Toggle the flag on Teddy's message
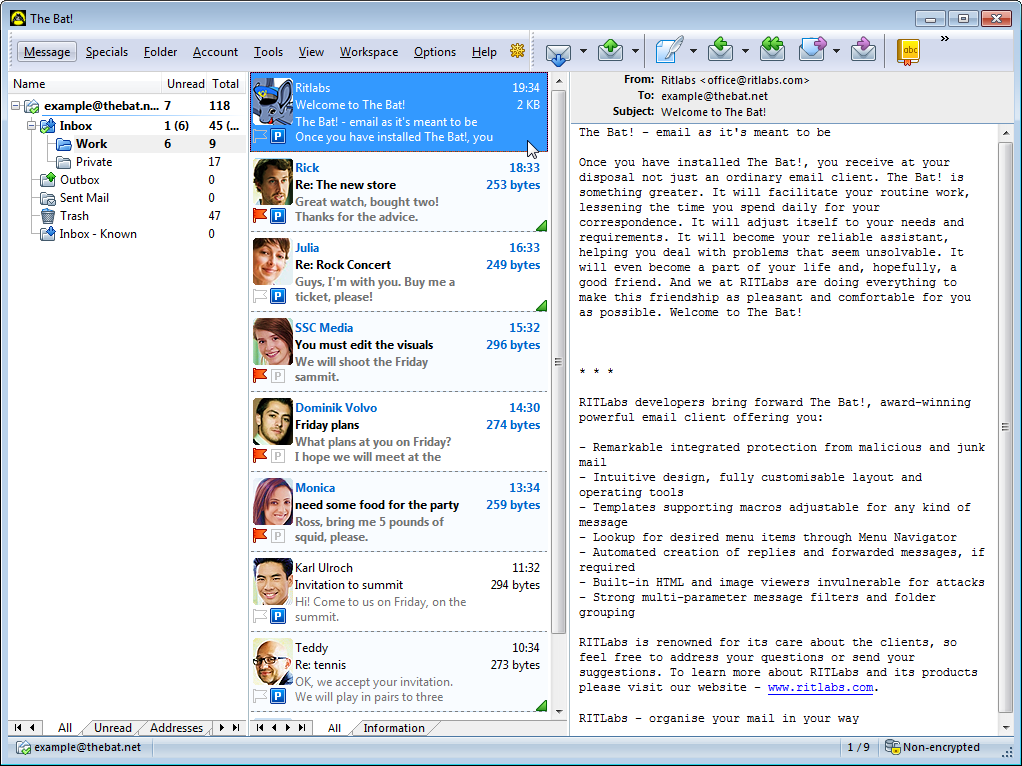Image resolution: width=1022 pixels, height=766 pixels. click(x=260, y=696)
